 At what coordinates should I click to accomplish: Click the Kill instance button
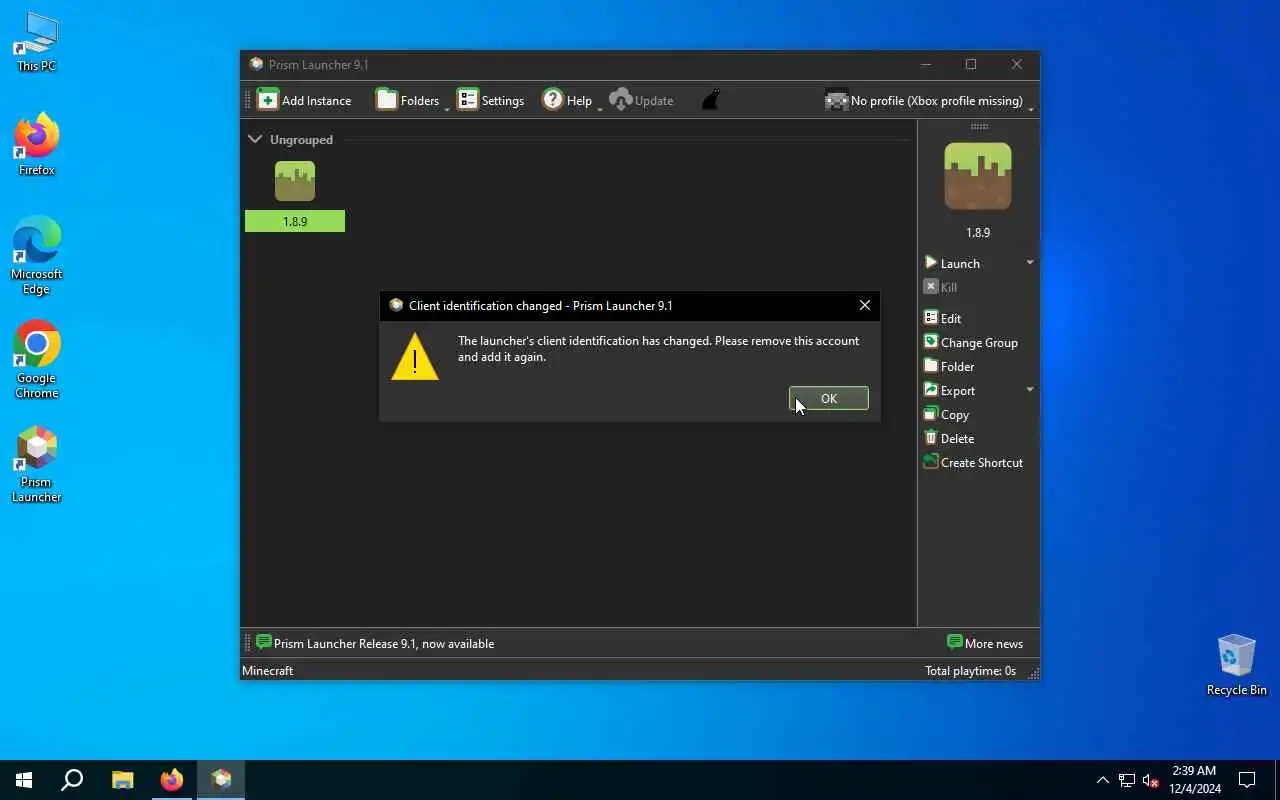[x=940, y=287]
